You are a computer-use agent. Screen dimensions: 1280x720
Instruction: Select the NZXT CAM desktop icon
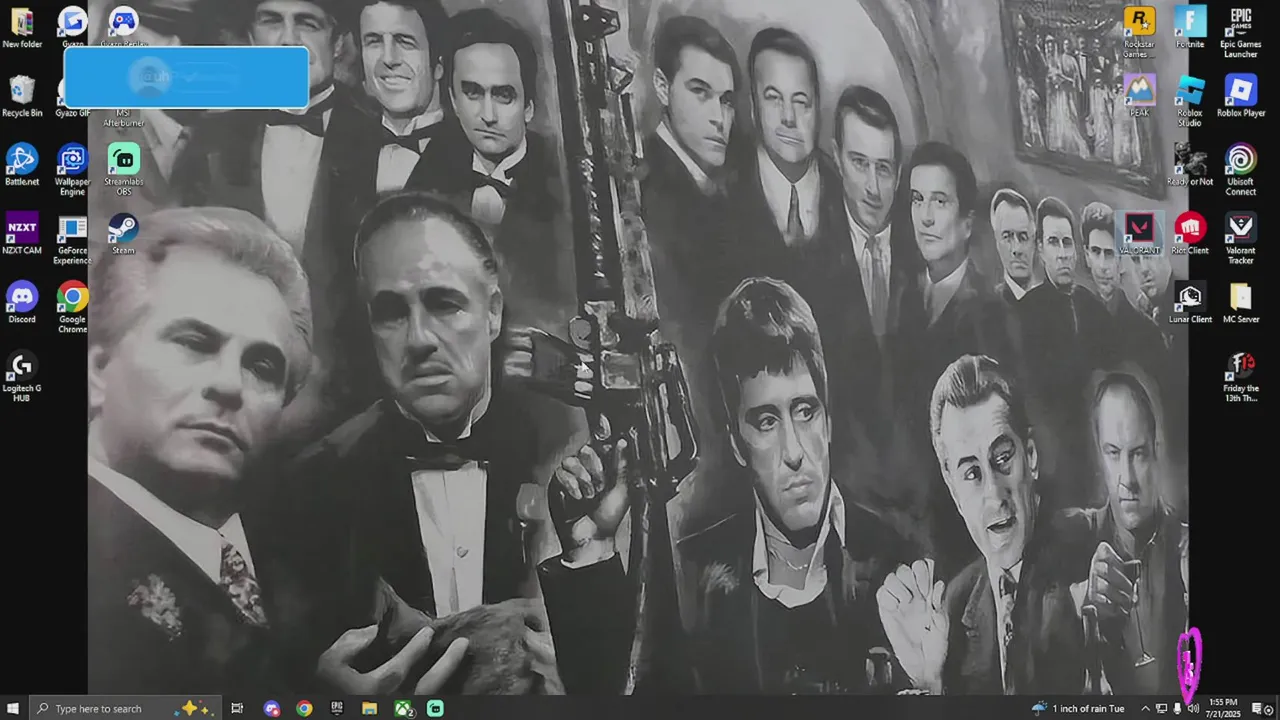pyautogui.click(x=22, y=235)
